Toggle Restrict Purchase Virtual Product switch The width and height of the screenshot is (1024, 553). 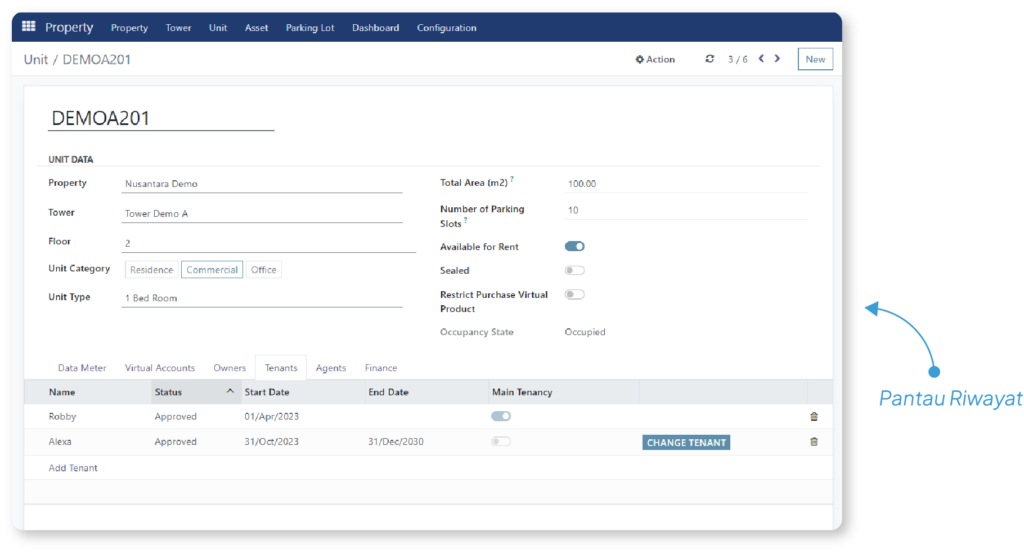coord(575,294)
